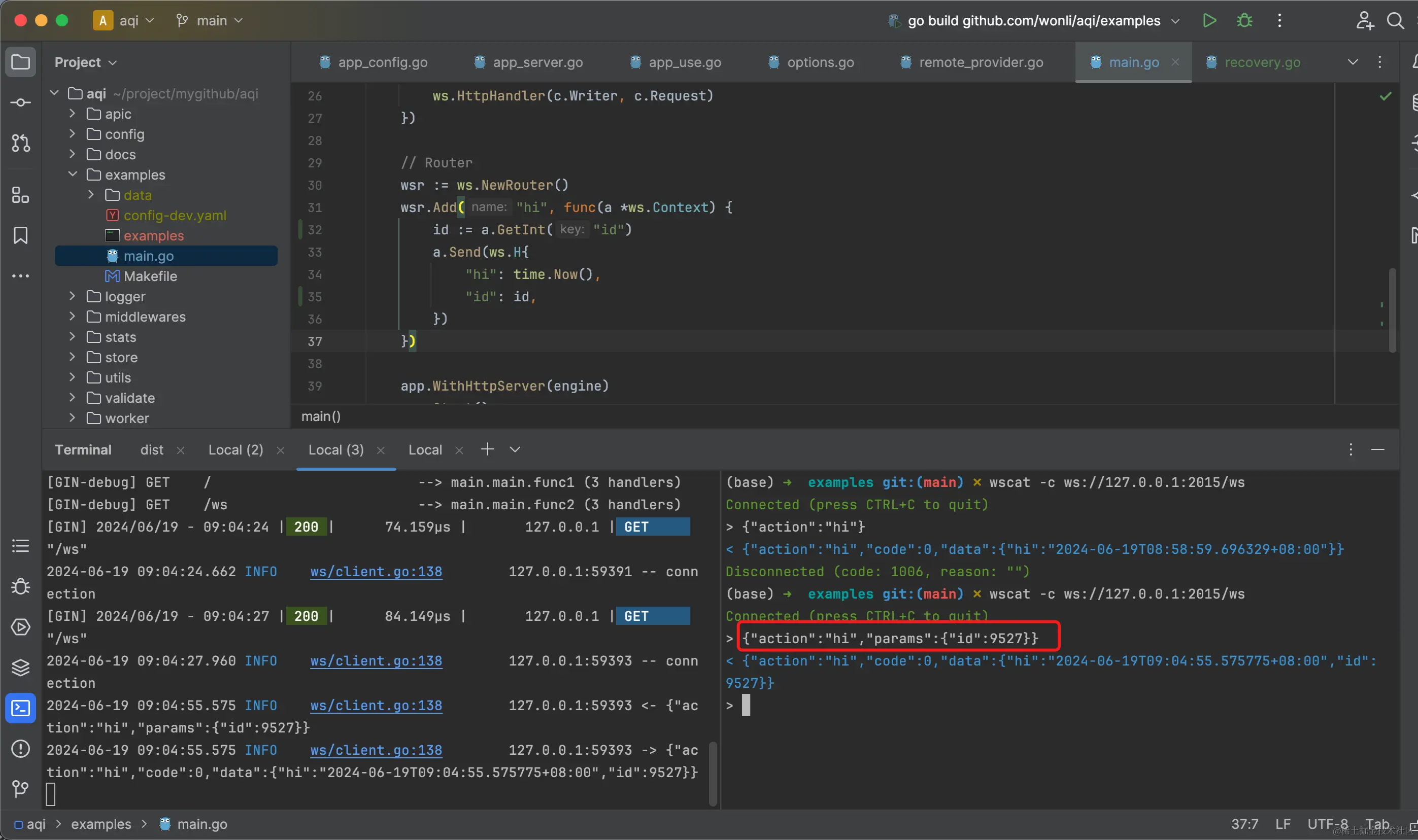Open the Commit tool window icon
Image resolution: width=1418 pixels, height=840 pixels.
coord(21,102)
